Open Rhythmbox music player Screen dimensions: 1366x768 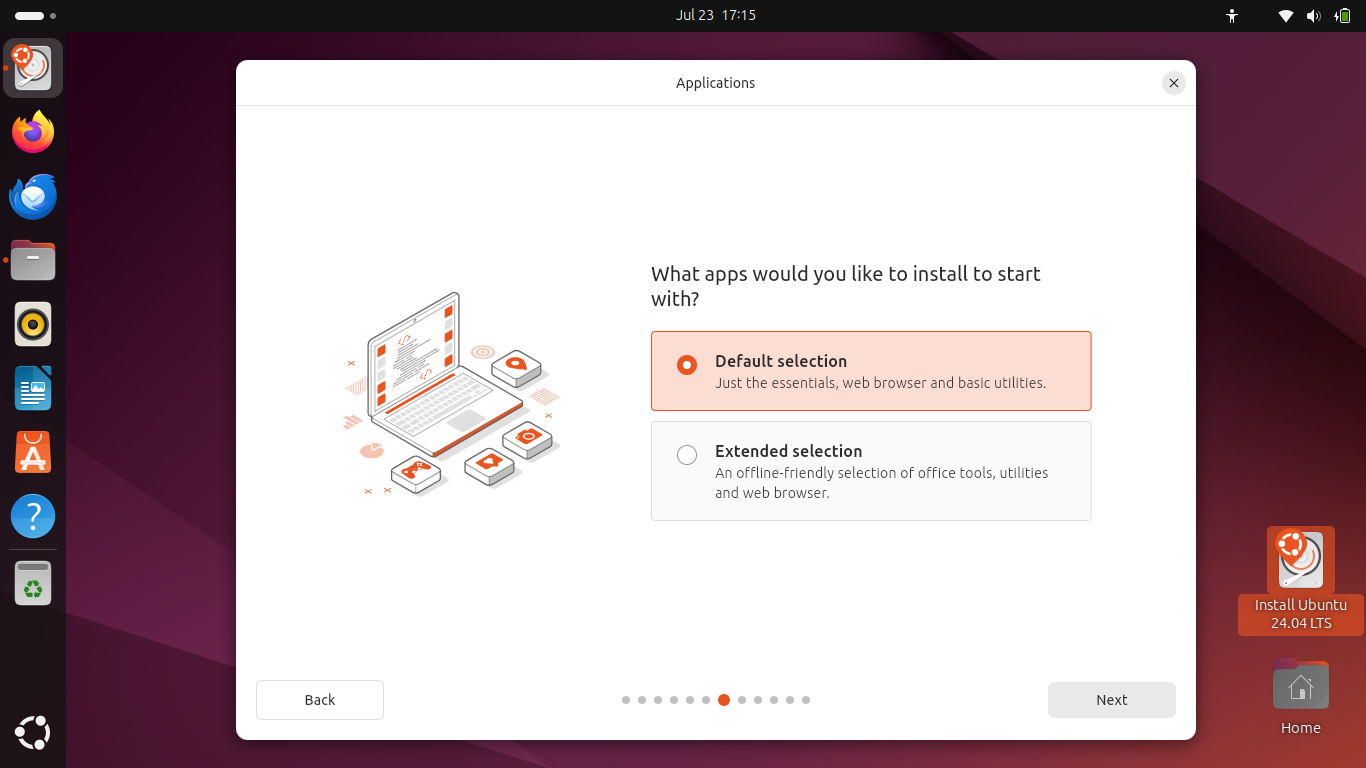pos(33,325)
